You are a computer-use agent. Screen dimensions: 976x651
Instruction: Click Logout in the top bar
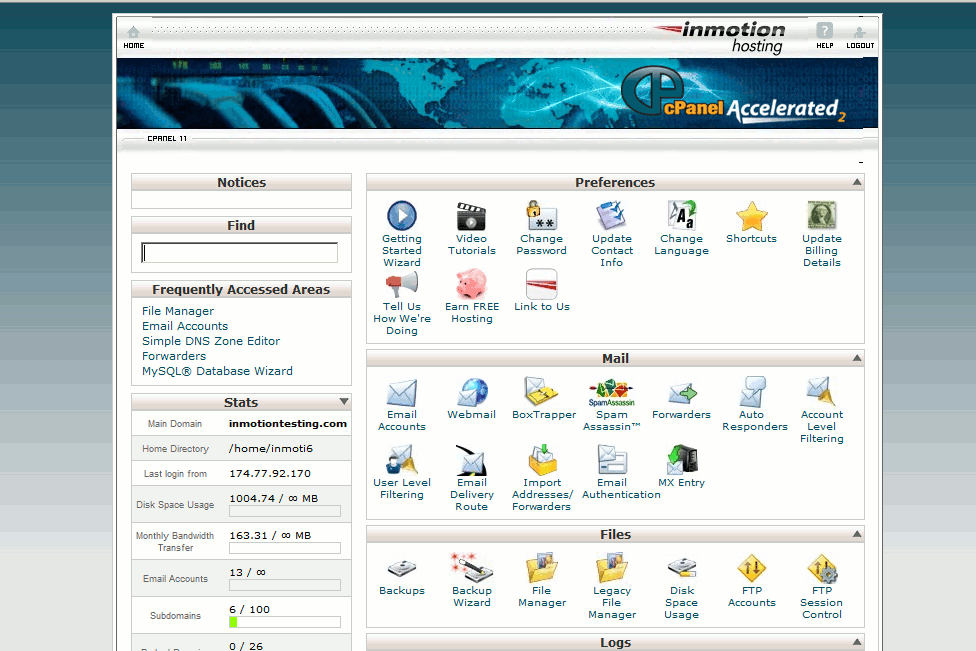859,38
